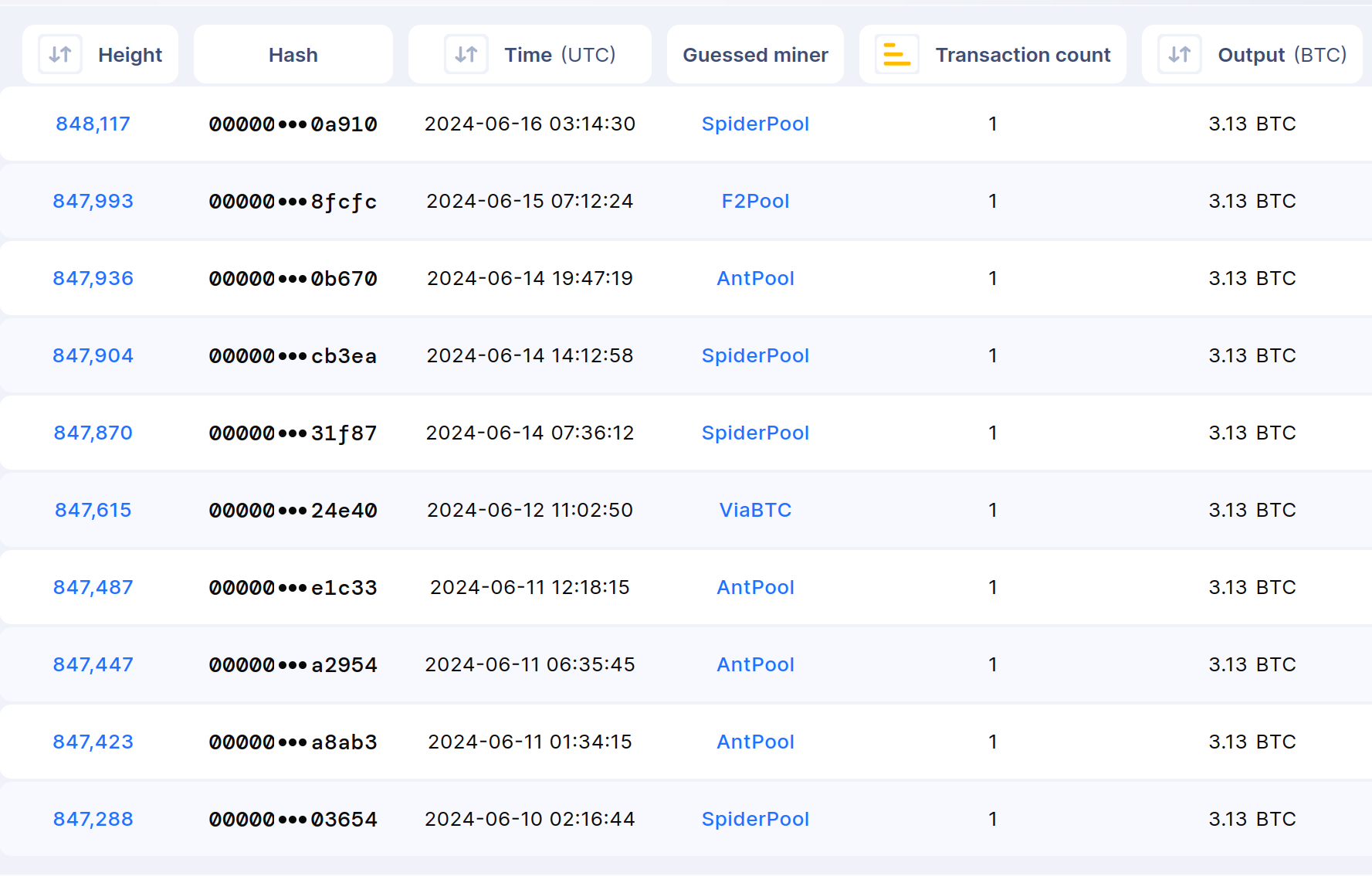The height and width of the screenshot is (876, 1372).
Task: Open AntPool miner for block 847,423
Action: coord(755,742)
